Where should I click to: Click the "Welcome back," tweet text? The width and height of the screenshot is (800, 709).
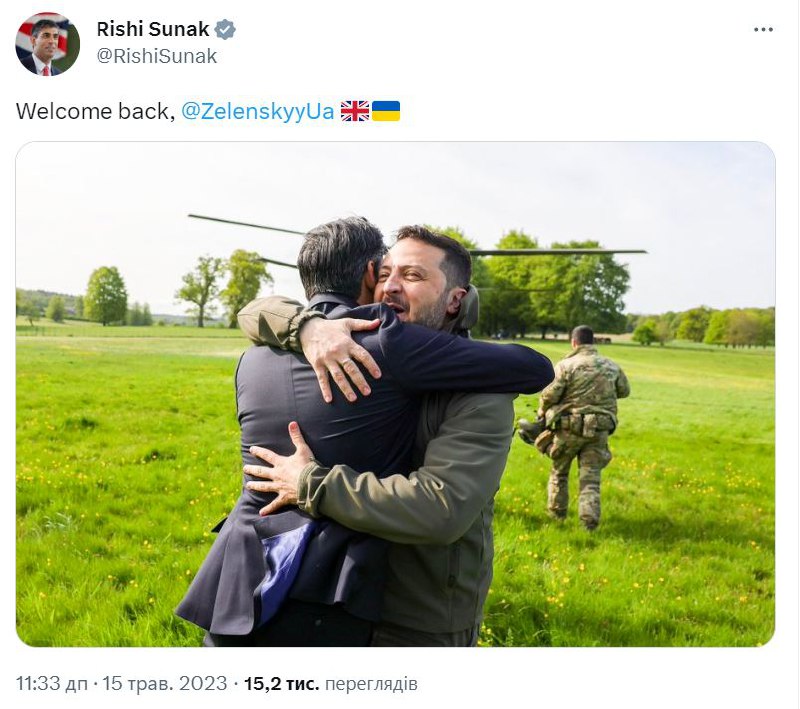(x=95, y=111)
